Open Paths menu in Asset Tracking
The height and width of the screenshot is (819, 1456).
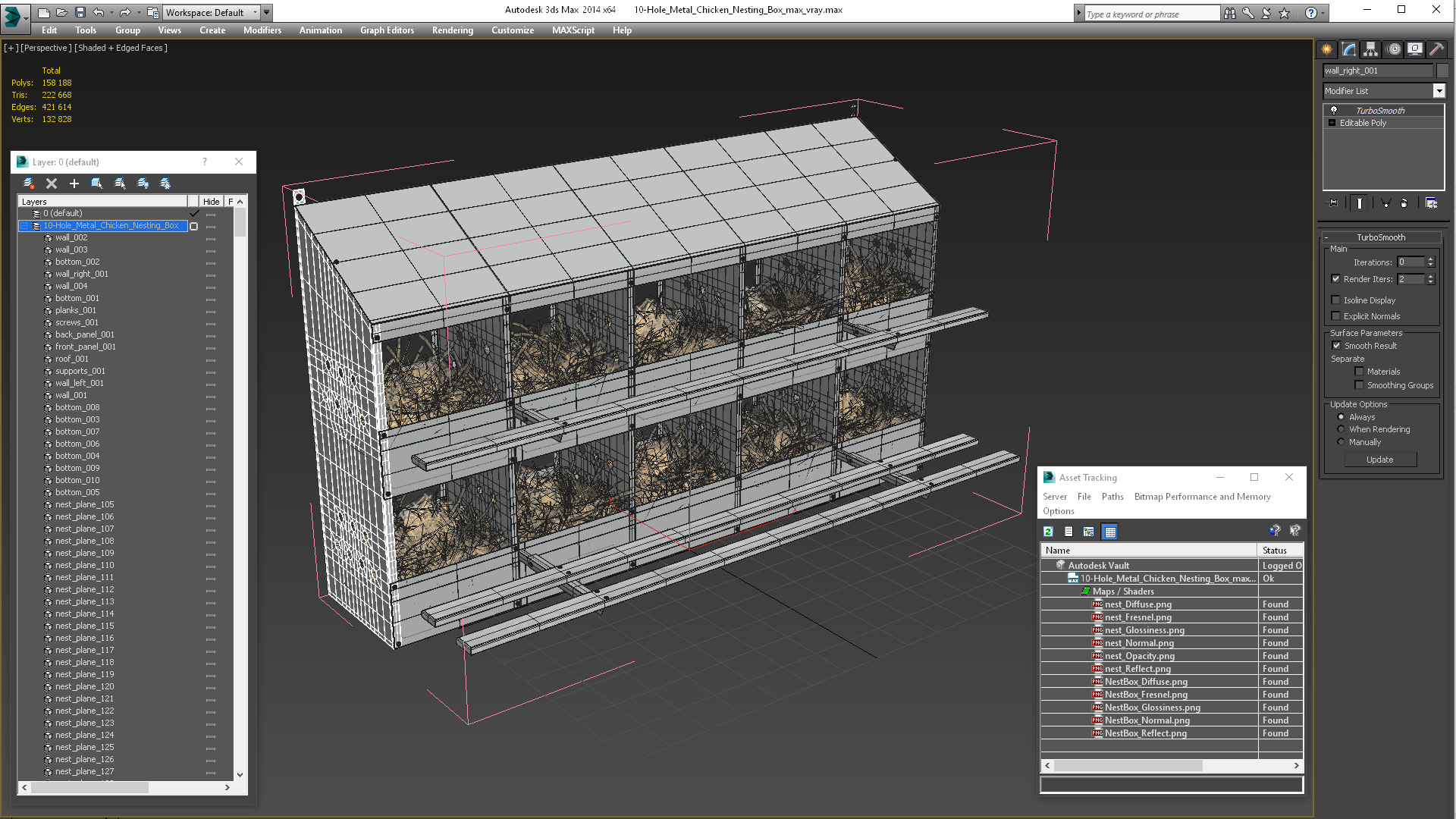[x=1112, y=497]
